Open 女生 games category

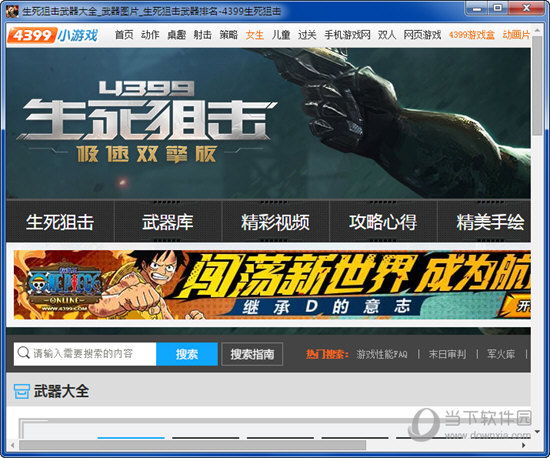[x=255, y=35]
